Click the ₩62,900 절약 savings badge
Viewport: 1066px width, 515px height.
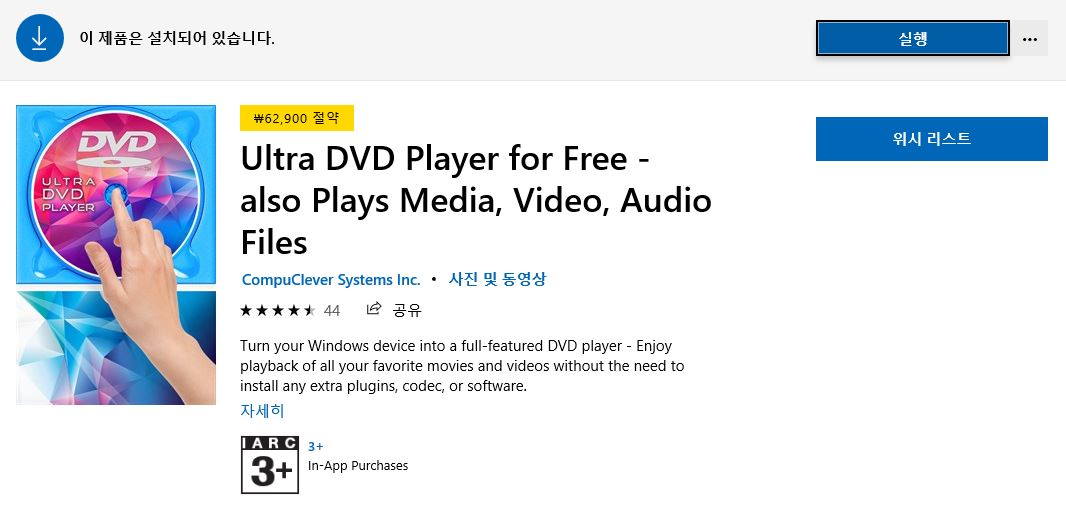[296, 118]
